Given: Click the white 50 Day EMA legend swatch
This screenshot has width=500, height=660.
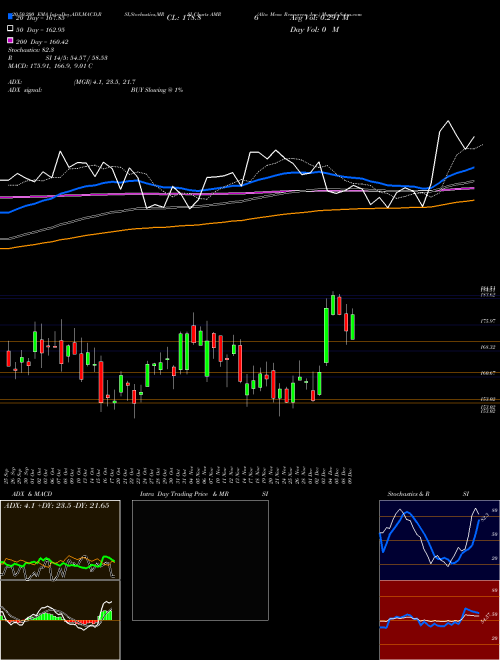Looking at the screenshot, I should 10,29.
